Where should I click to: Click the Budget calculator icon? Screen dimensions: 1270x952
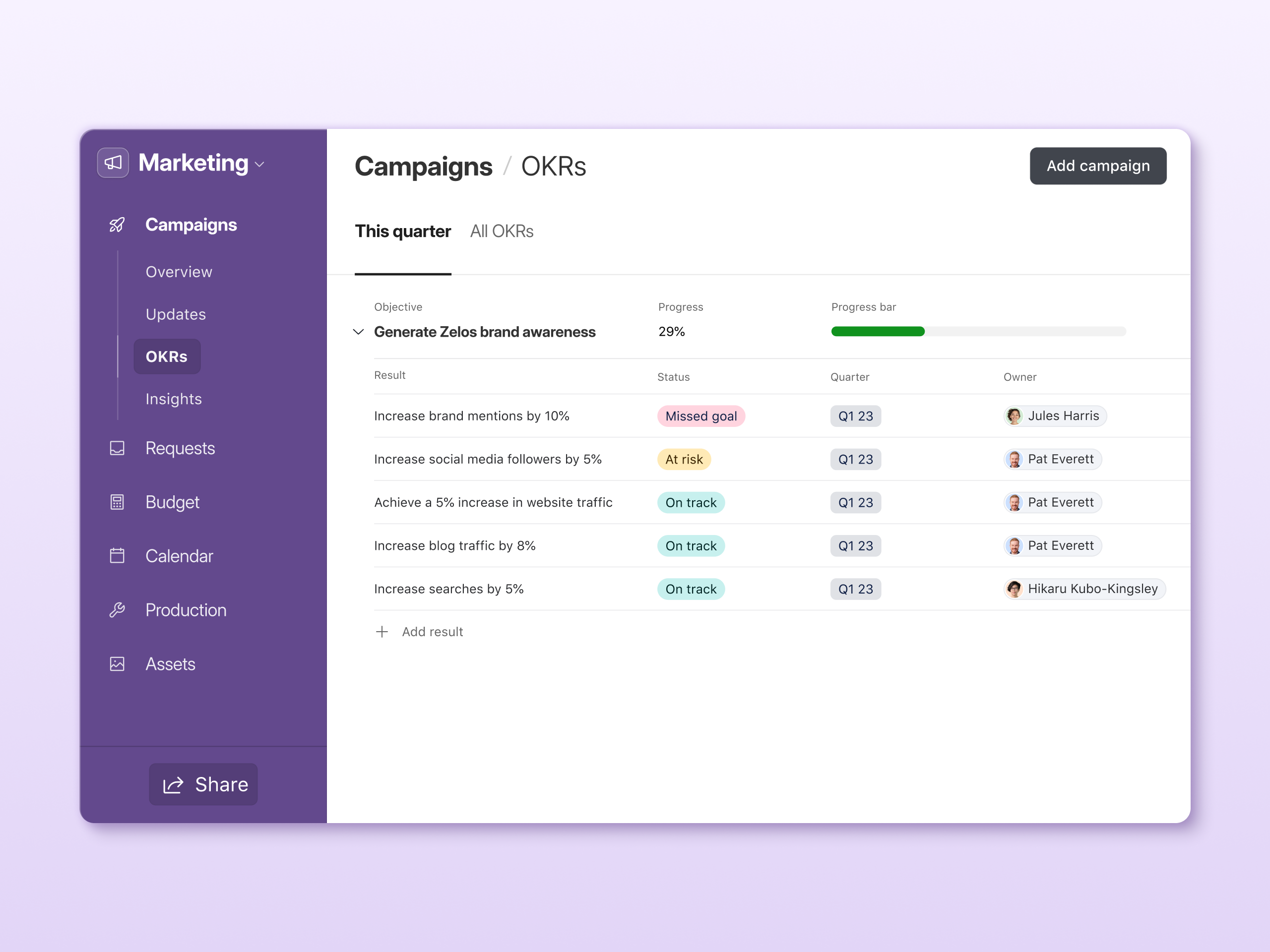[117, 502]
